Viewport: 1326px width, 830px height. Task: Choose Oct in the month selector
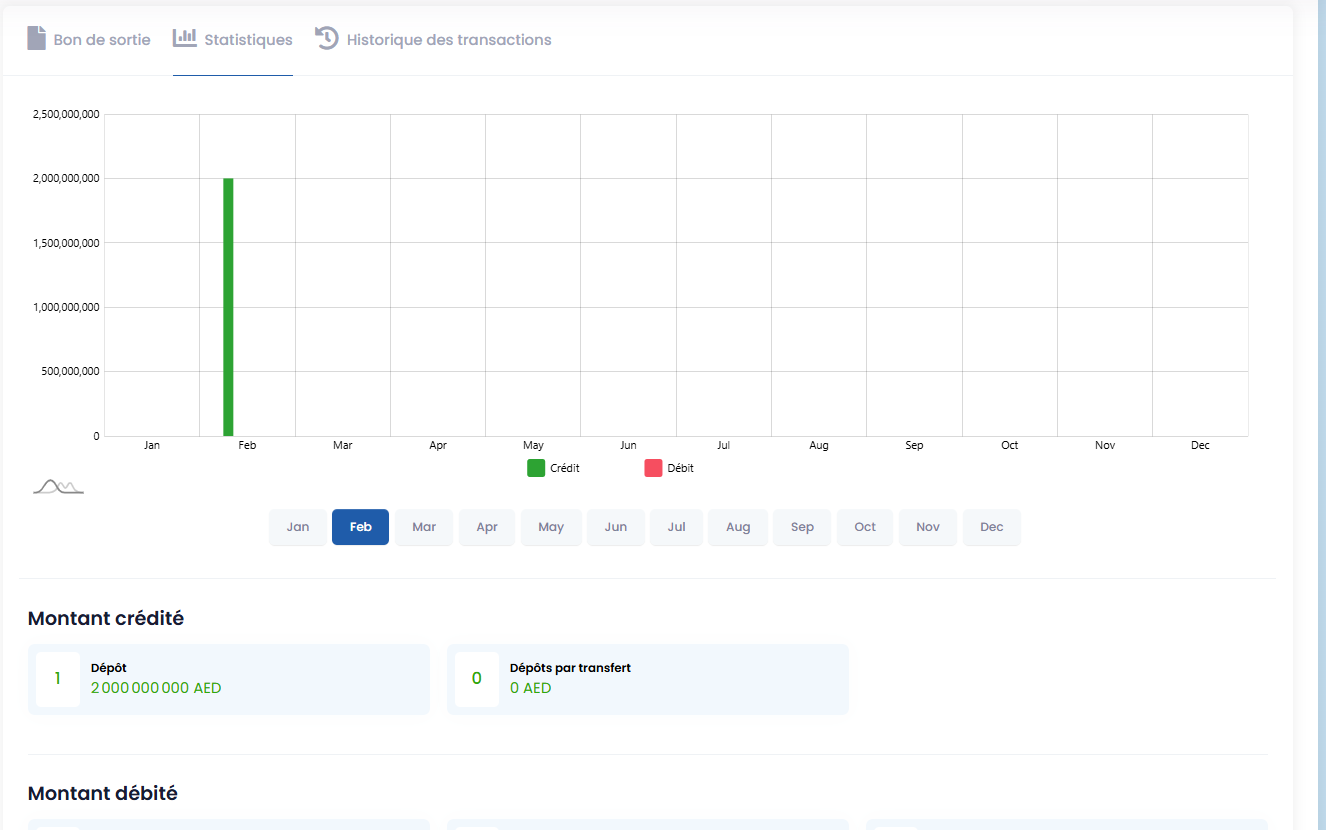[865, 527]
